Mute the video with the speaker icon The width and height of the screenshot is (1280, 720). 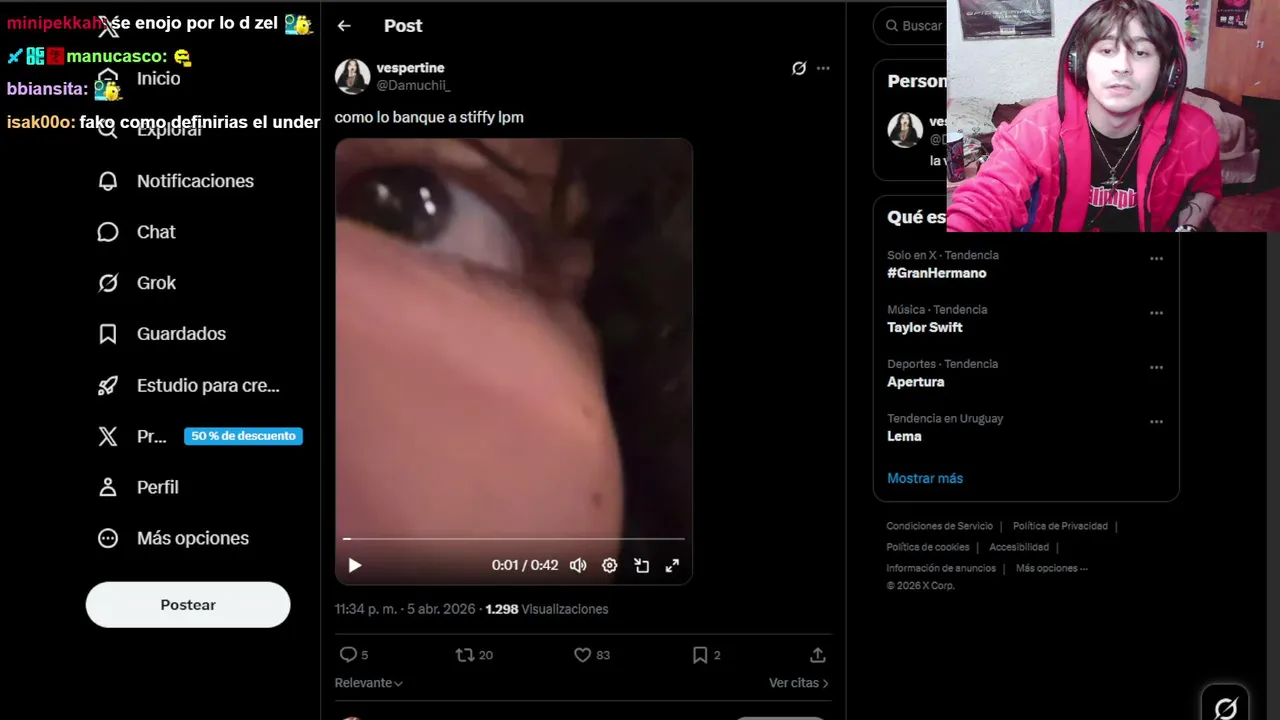pyautogui.click(x=578, y=565)
